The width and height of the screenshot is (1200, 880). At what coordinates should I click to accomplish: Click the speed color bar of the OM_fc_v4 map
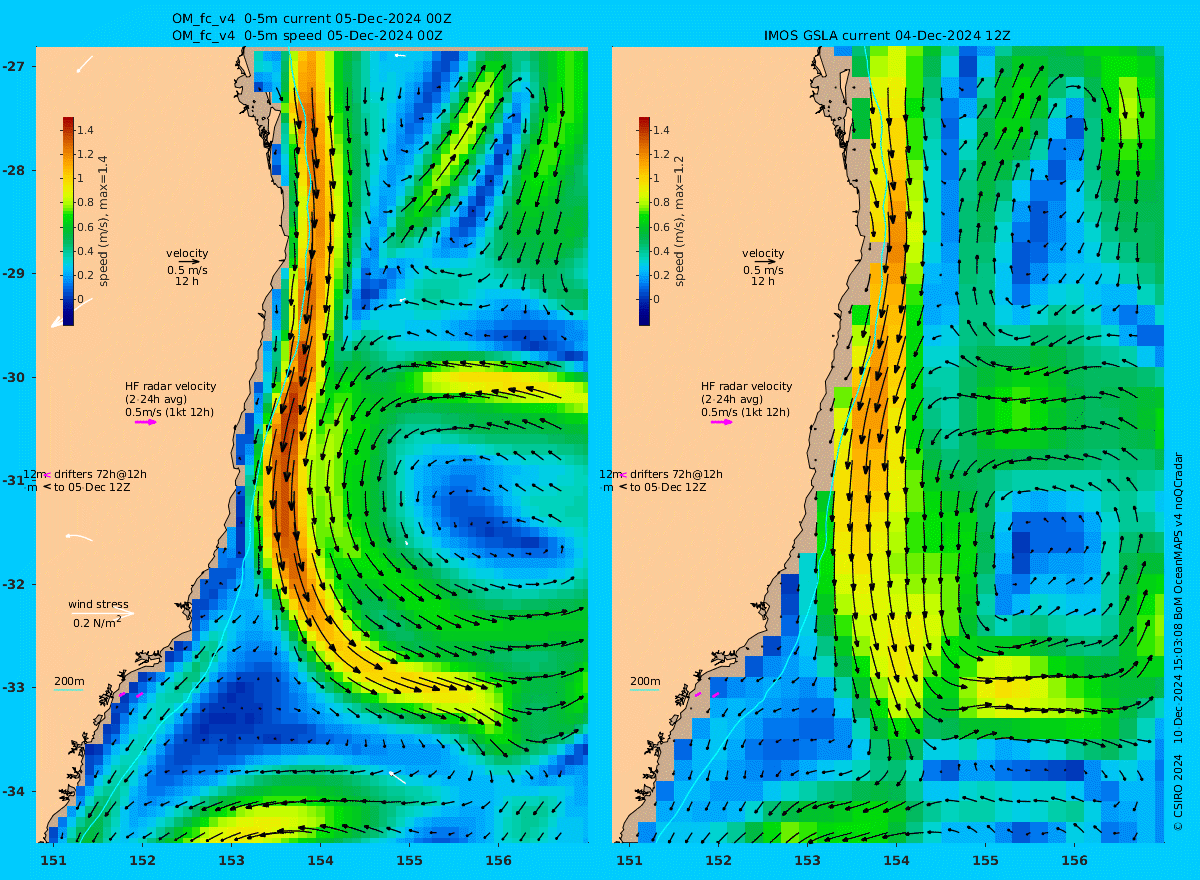coord(69,221)
